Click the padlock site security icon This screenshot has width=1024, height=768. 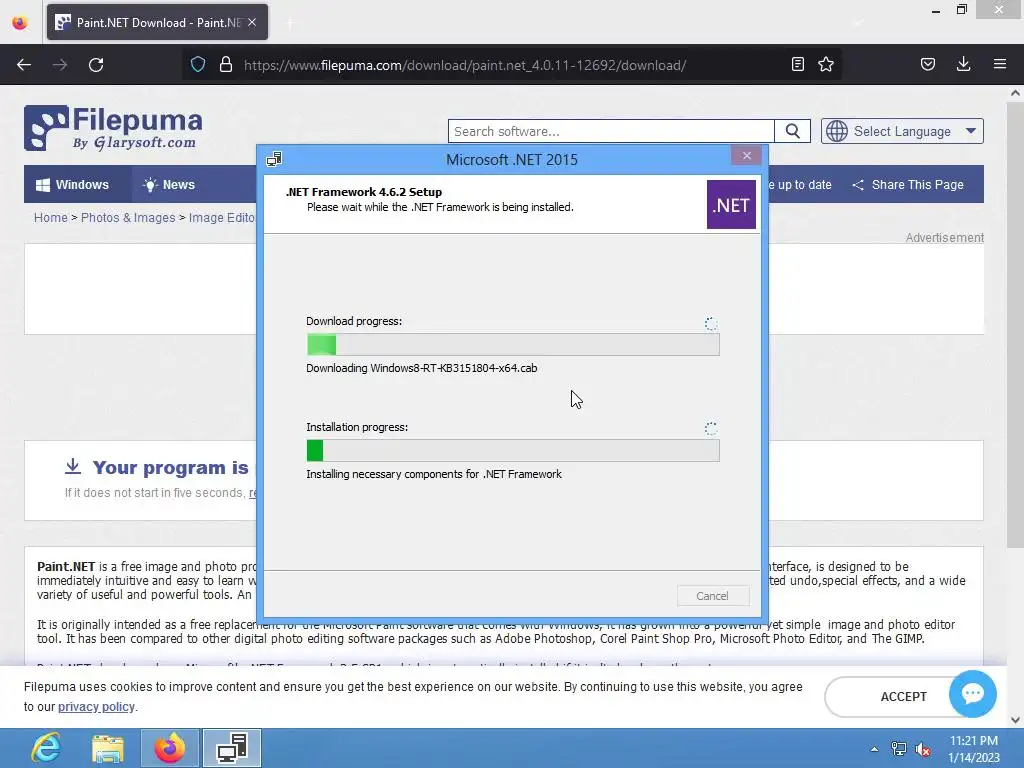(x=226, y=65)
